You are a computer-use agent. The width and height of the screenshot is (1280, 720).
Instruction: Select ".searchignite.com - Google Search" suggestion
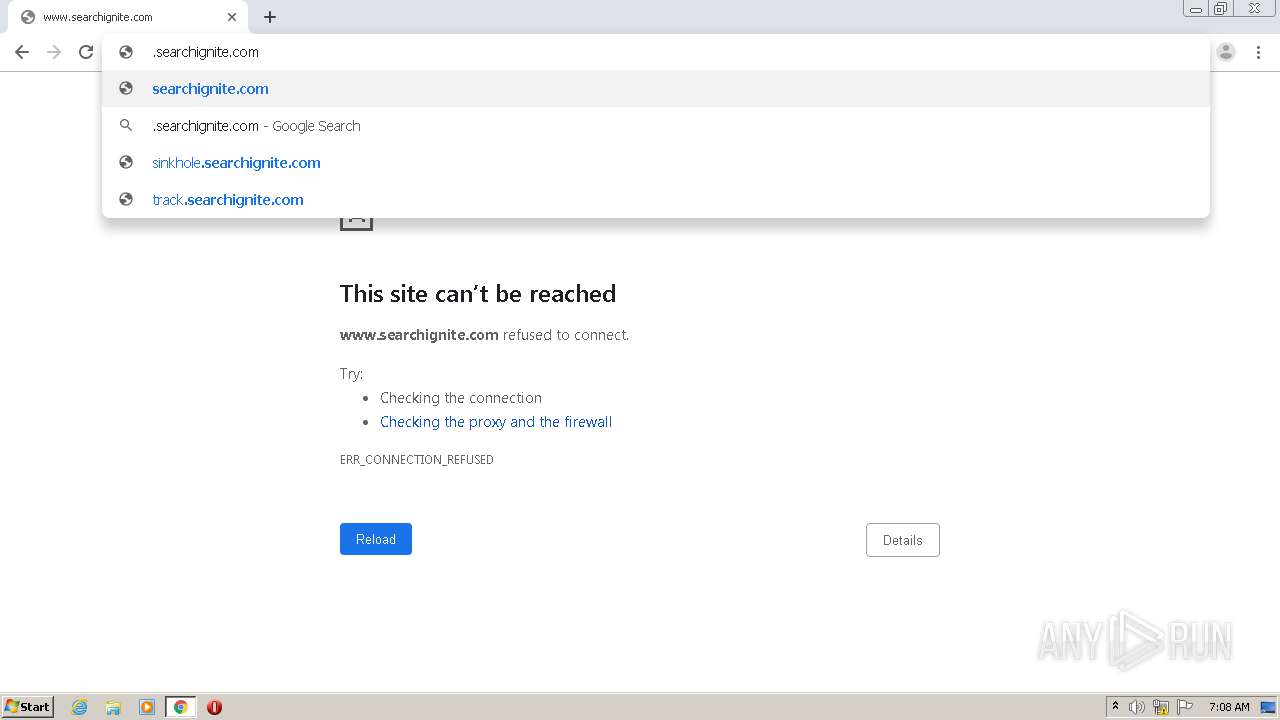[x=655, y=125]
